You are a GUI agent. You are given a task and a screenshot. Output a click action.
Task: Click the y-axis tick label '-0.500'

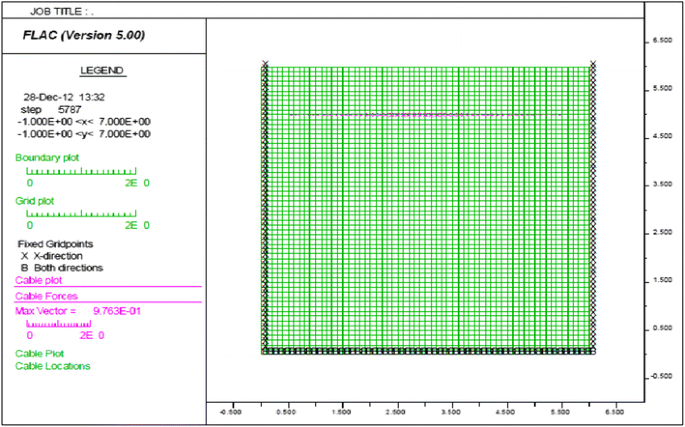point(661,376)
